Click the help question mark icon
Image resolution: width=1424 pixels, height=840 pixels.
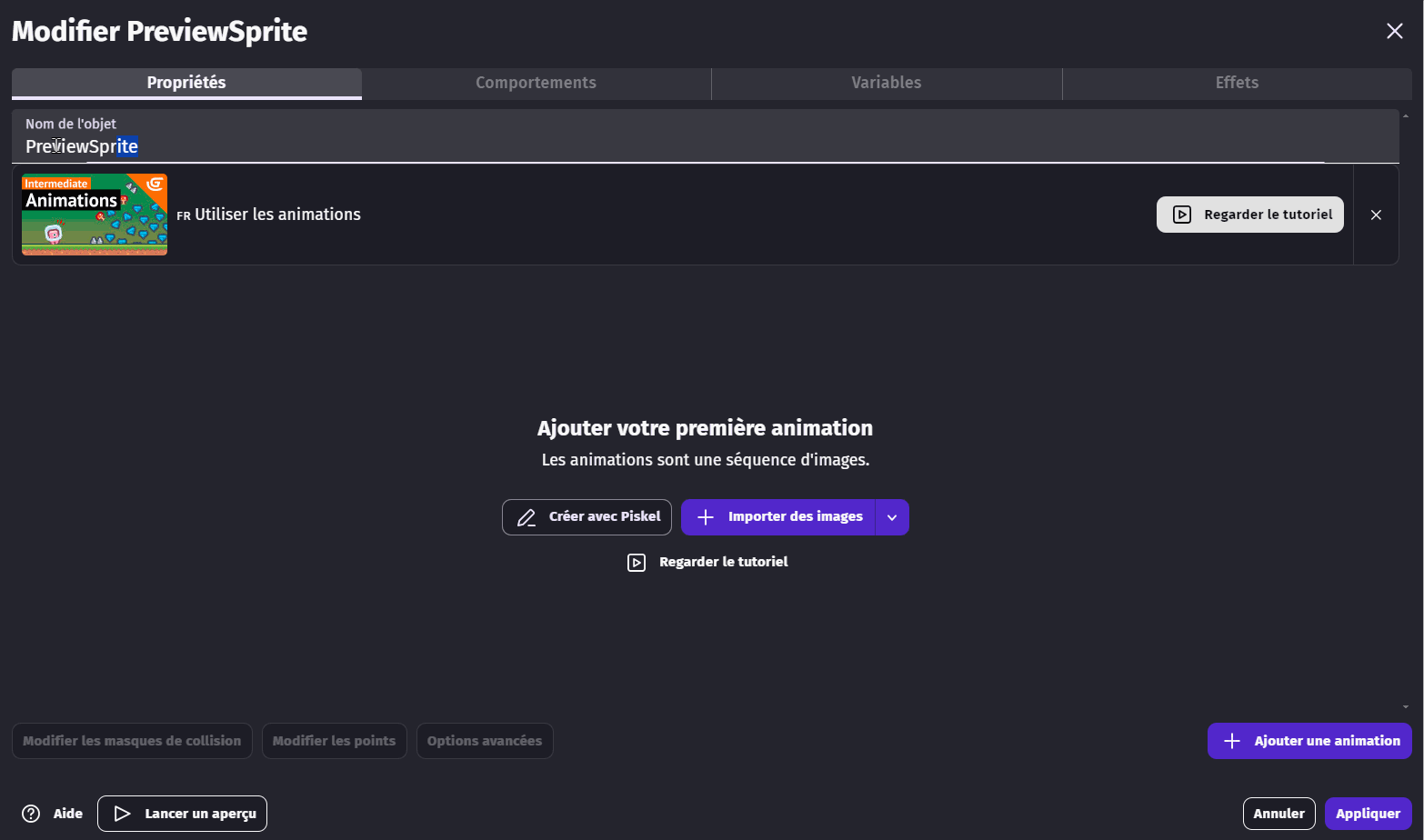pyautogui.click(x=31, y=814)
